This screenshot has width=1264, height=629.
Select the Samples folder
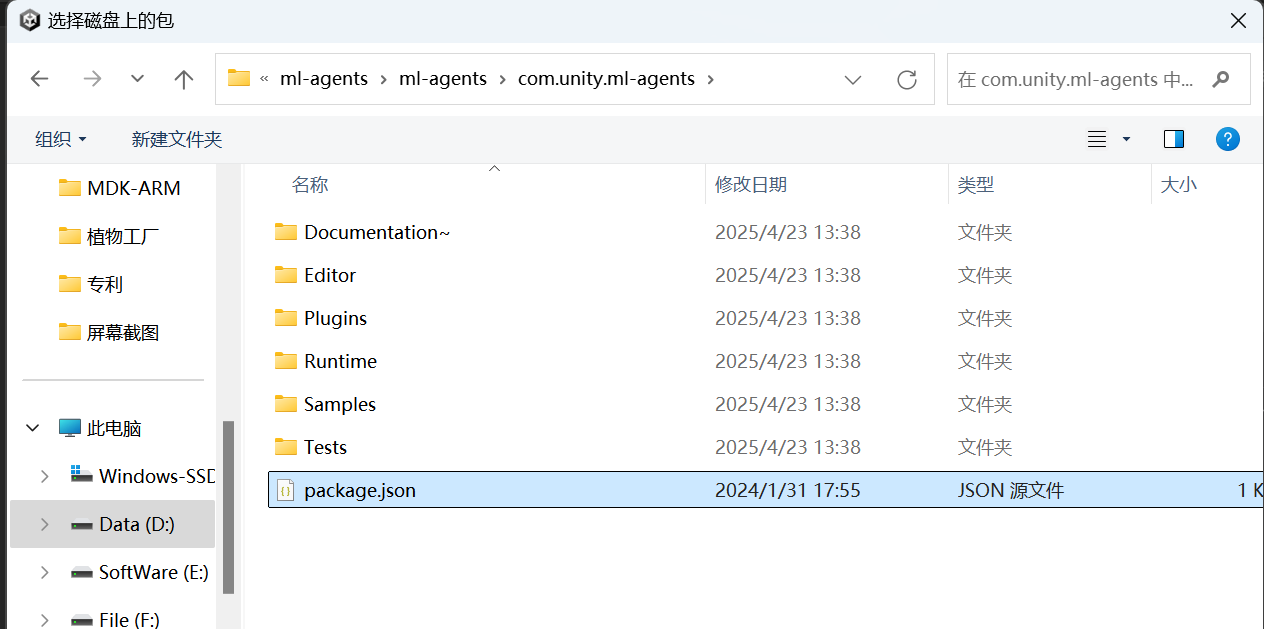point(340,404)
